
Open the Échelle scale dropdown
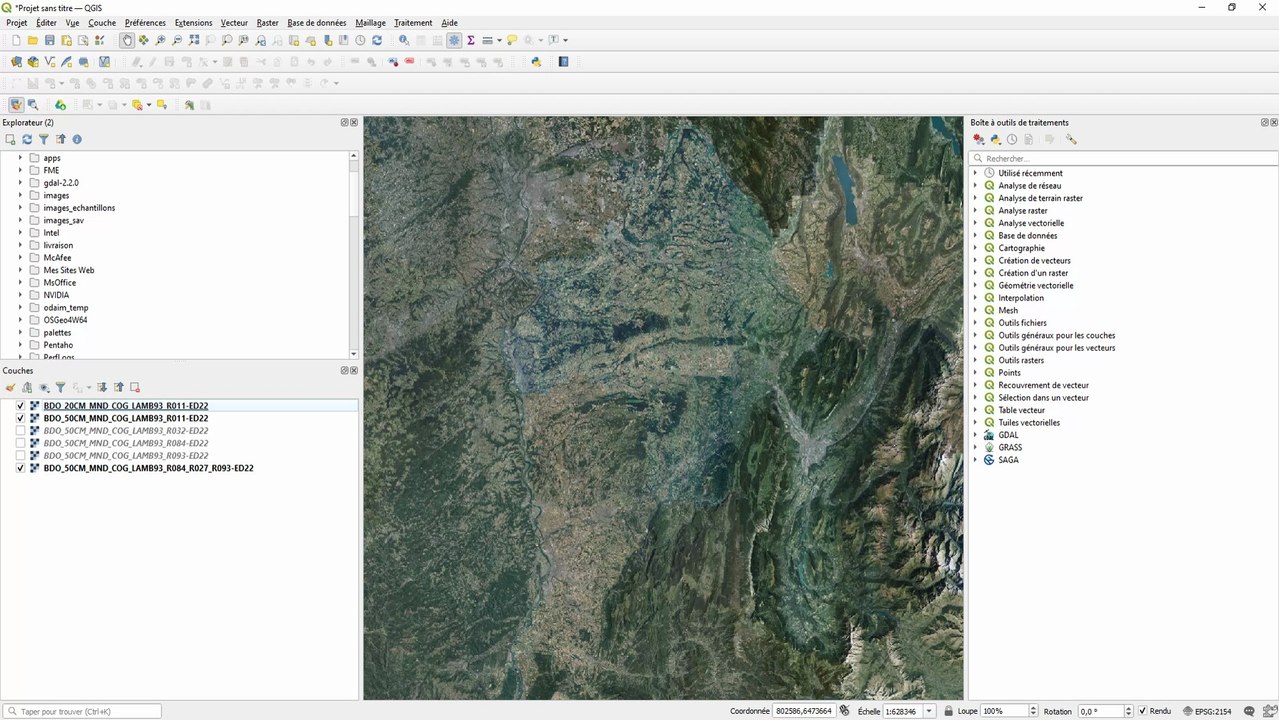click(x=930, y=711)
